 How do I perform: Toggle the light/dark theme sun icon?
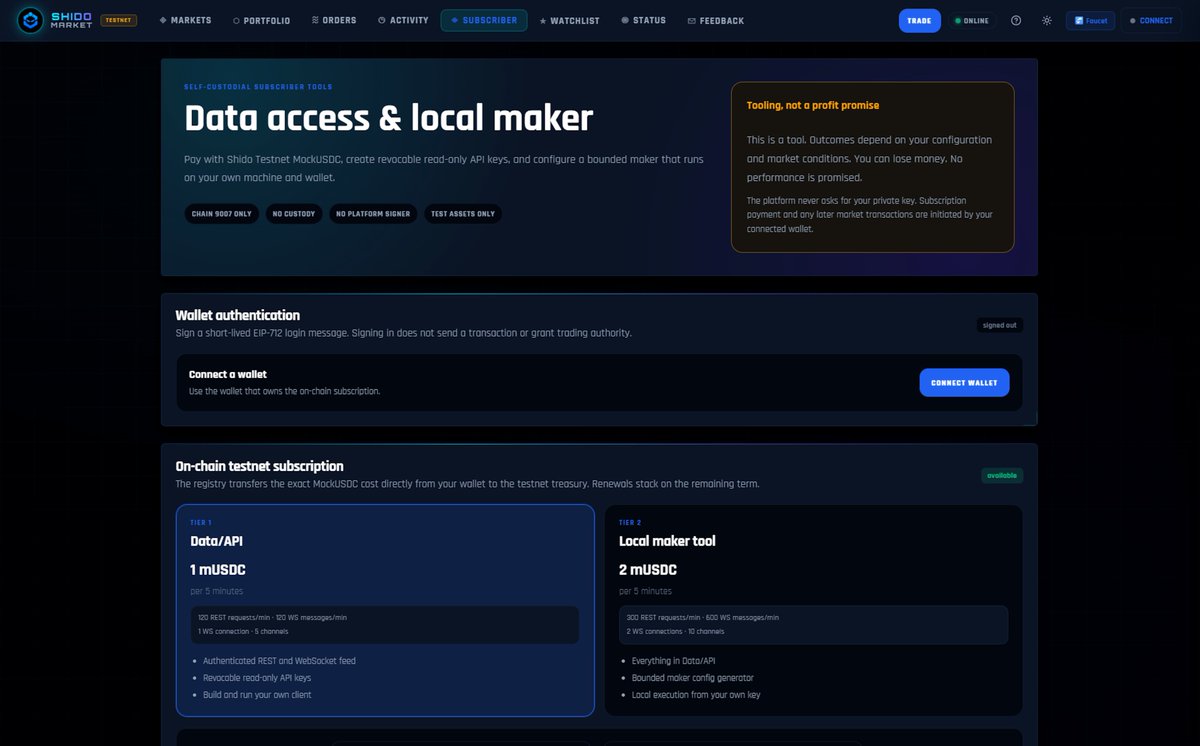1046,20
